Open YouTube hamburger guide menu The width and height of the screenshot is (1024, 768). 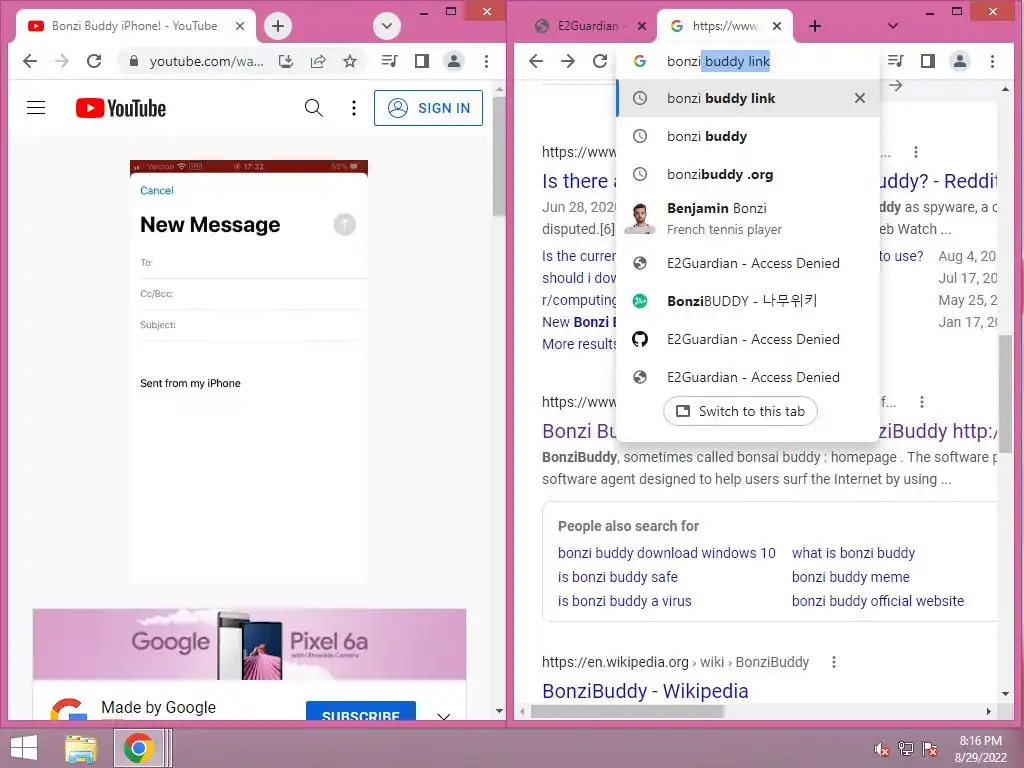click(x=36, y=108)
